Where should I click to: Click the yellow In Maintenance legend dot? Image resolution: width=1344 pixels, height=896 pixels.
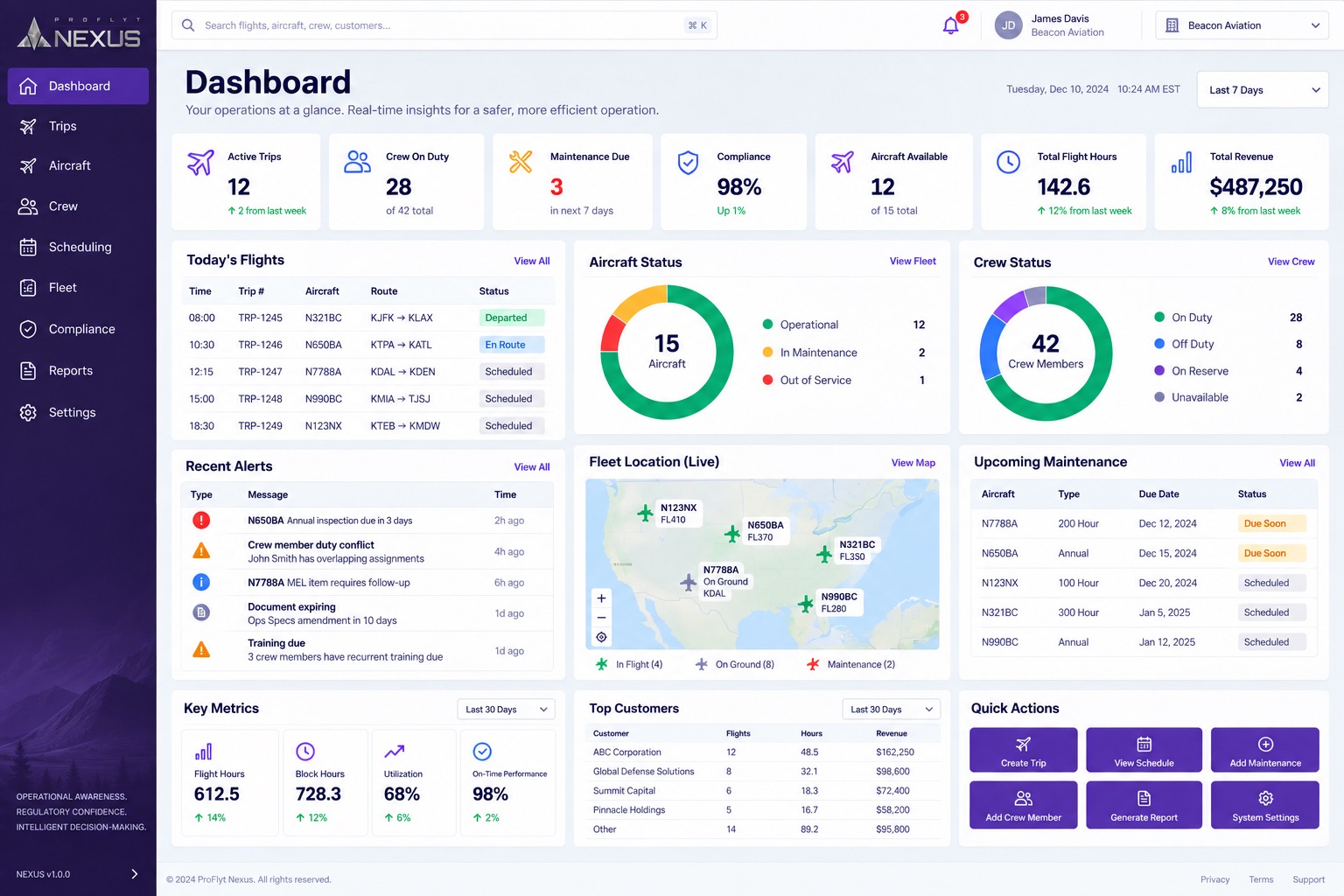tap(767, 353)
